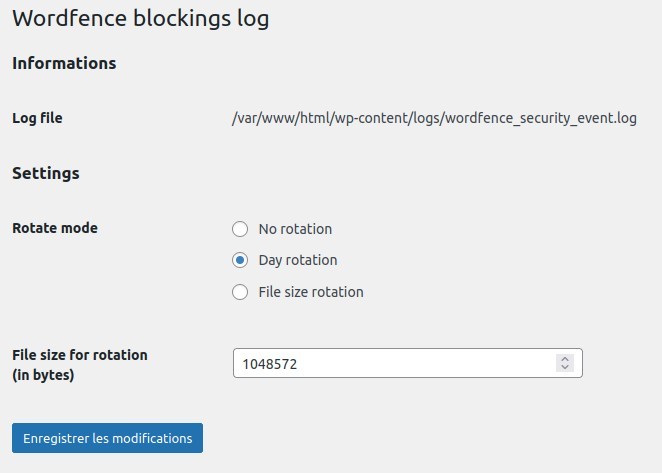
Task: Click the File size for rotation label
Action: 80,364
